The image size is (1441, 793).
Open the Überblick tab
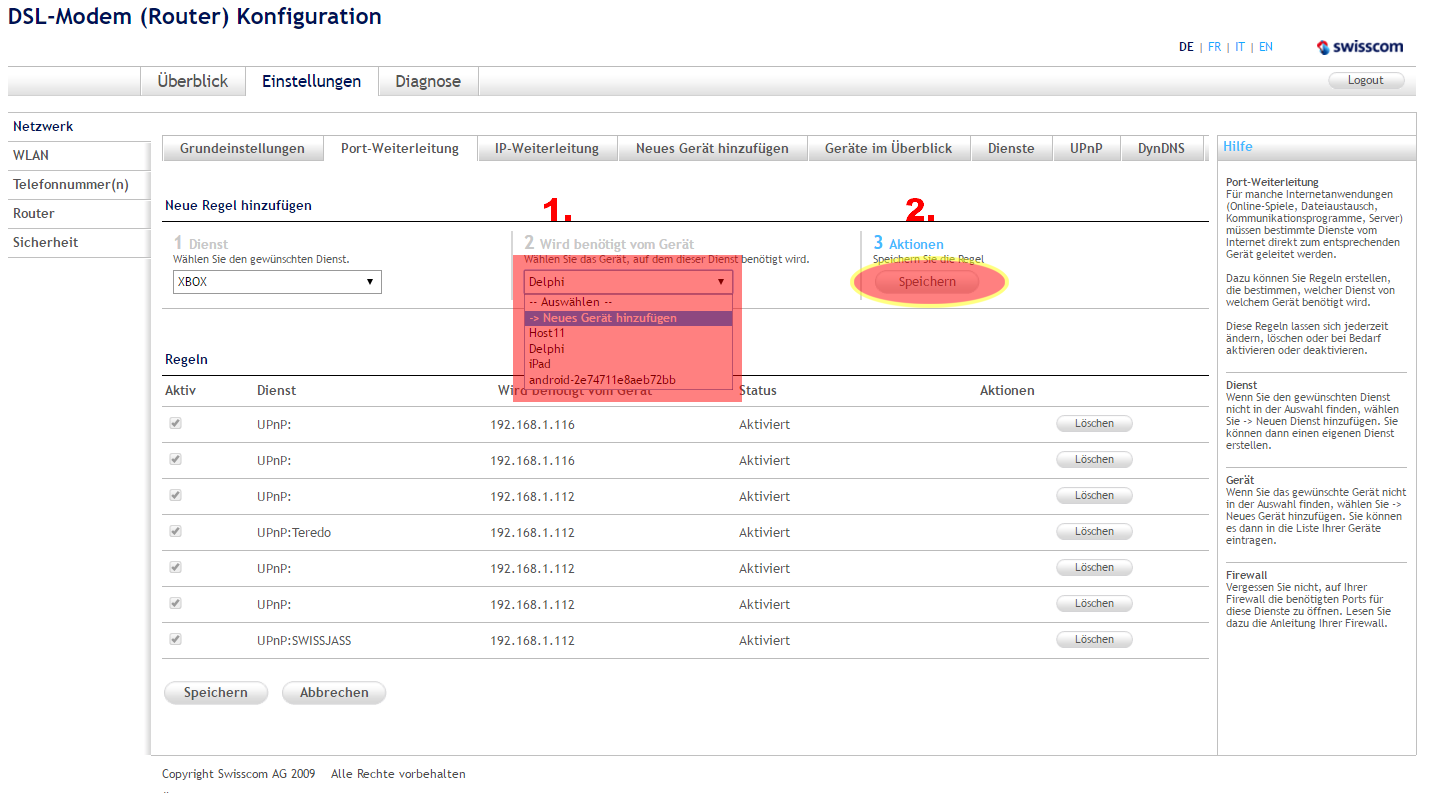[193, 81]
